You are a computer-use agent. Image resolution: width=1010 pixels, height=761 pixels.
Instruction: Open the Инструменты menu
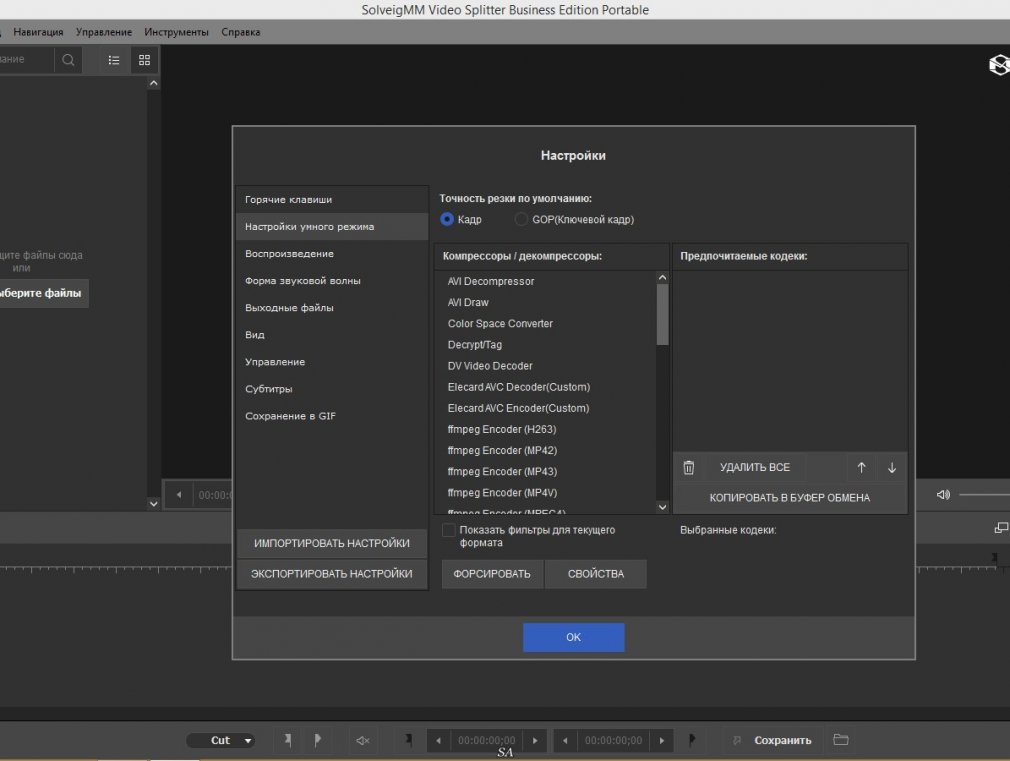[176, 32]
